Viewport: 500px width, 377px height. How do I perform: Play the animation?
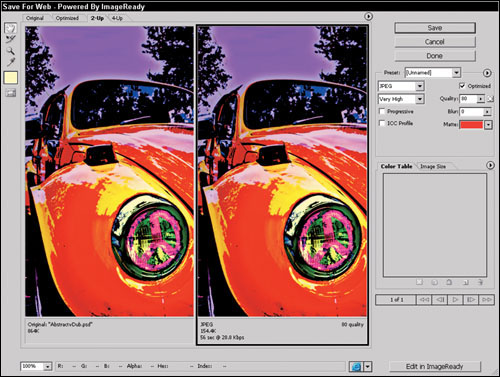[455, 300]
